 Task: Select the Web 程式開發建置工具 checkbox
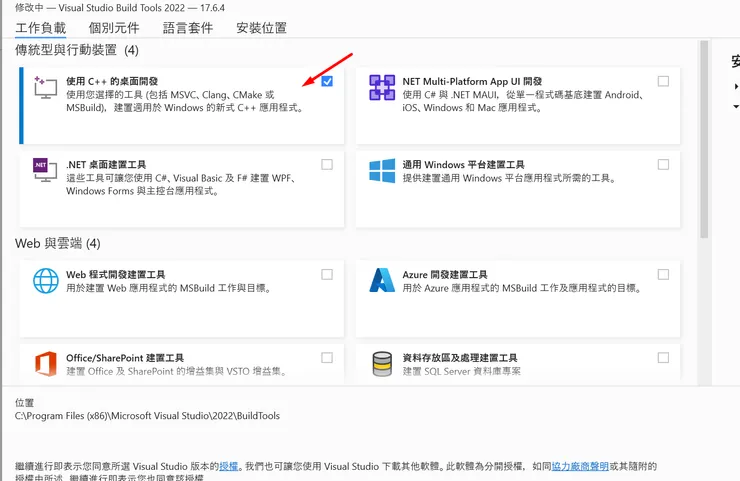tap(327, 274)
